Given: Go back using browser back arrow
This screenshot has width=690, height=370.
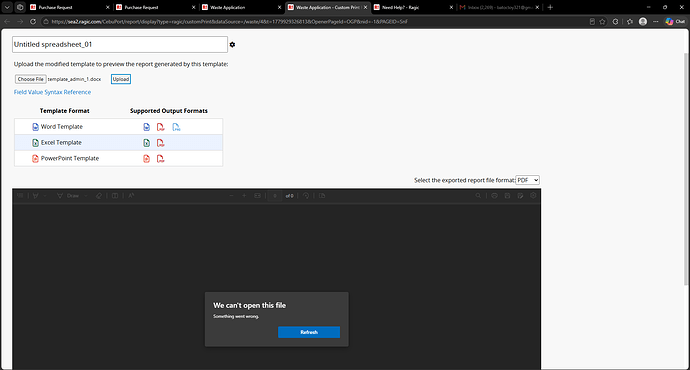Looking at the screenshot, I should (x=7, y=21).
